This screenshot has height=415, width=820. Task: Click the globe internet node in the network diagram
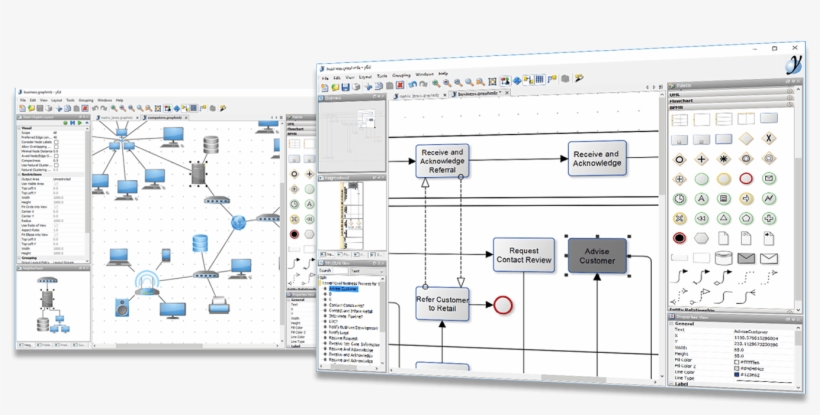(x=239, y=222)
